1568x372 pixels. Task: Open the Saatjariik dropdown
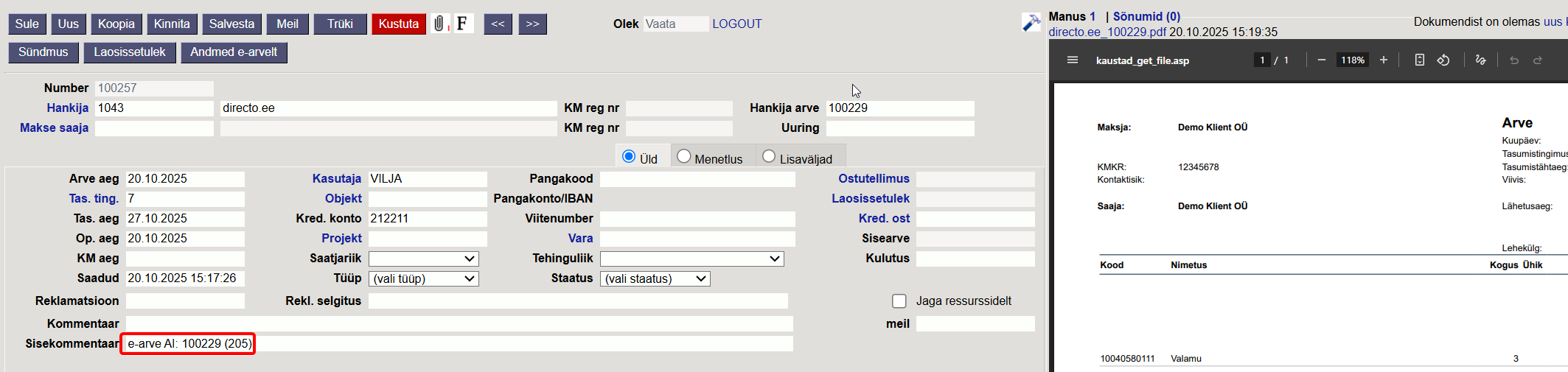coord(423,259)
